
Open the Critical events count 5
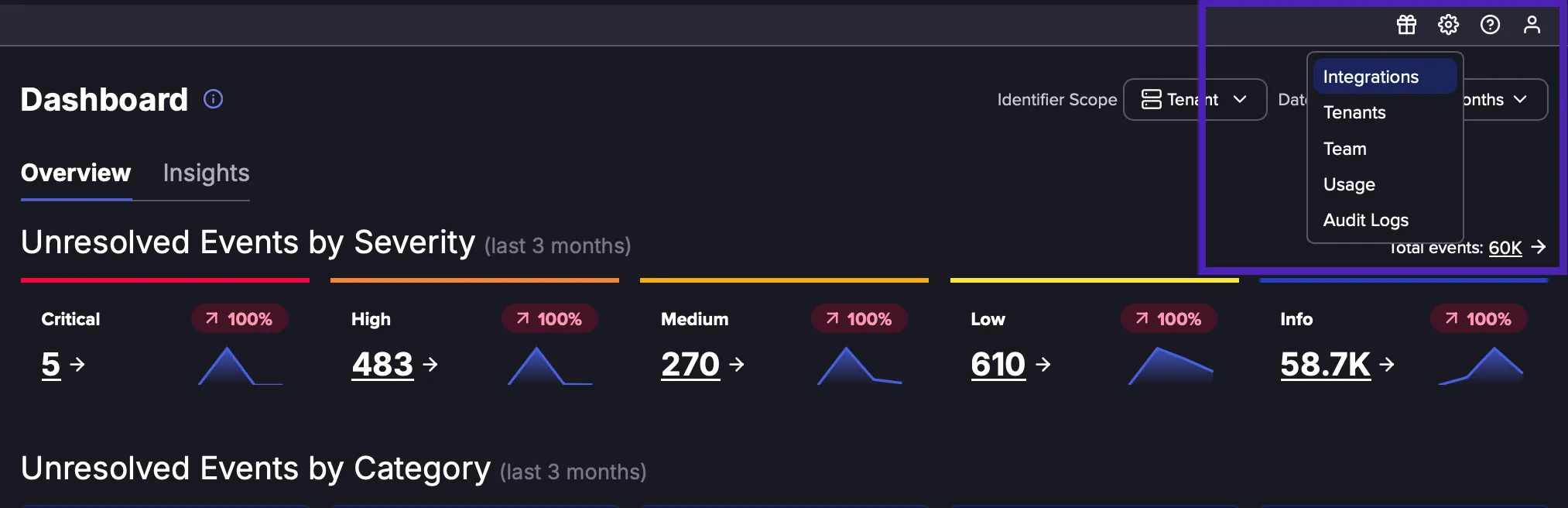[50, 364]
